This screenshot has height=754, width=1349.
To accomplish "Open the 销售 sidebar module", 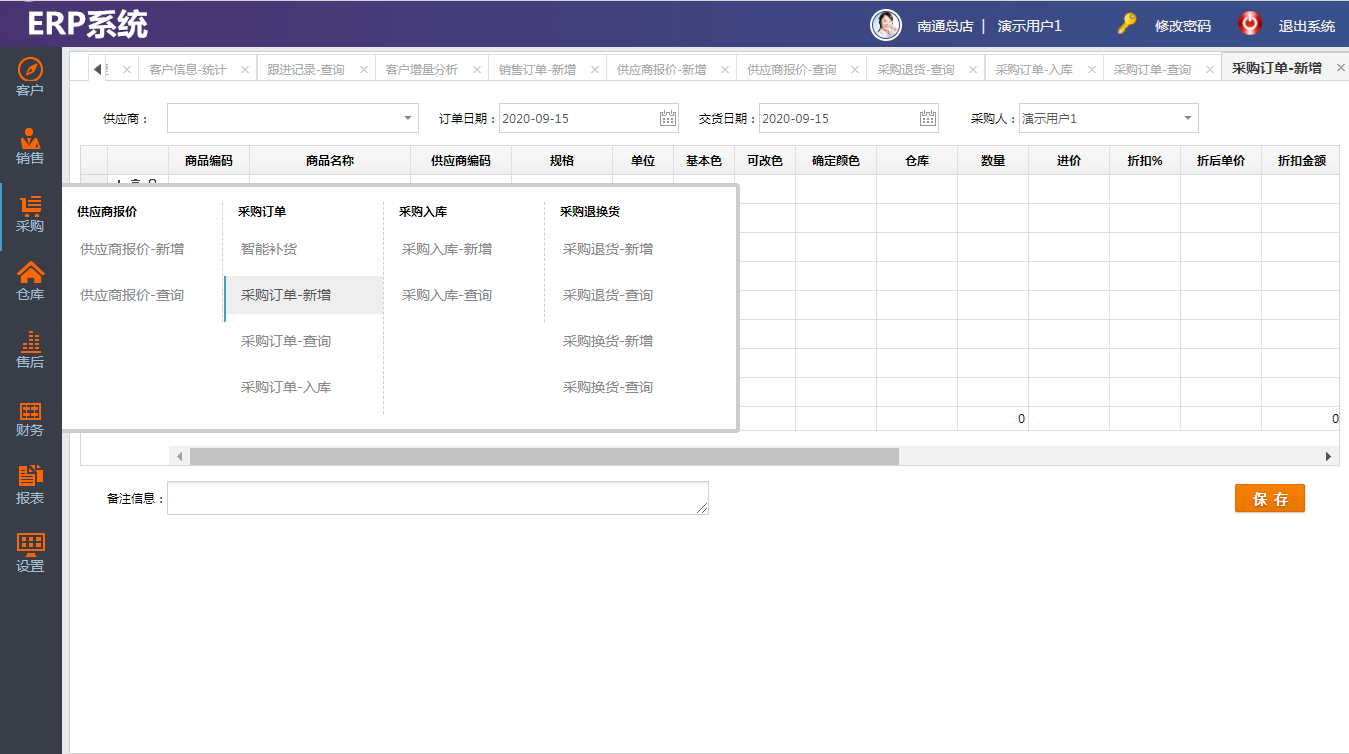I will click(x=30, y=145).
